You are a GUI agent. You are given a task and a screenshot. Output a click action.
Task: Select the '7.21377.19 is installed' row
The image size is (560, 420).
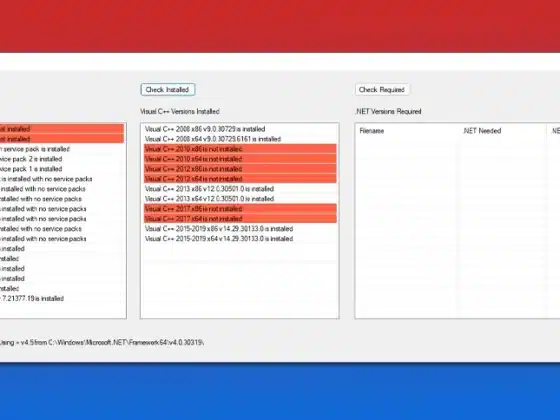(x=62, y=299)
